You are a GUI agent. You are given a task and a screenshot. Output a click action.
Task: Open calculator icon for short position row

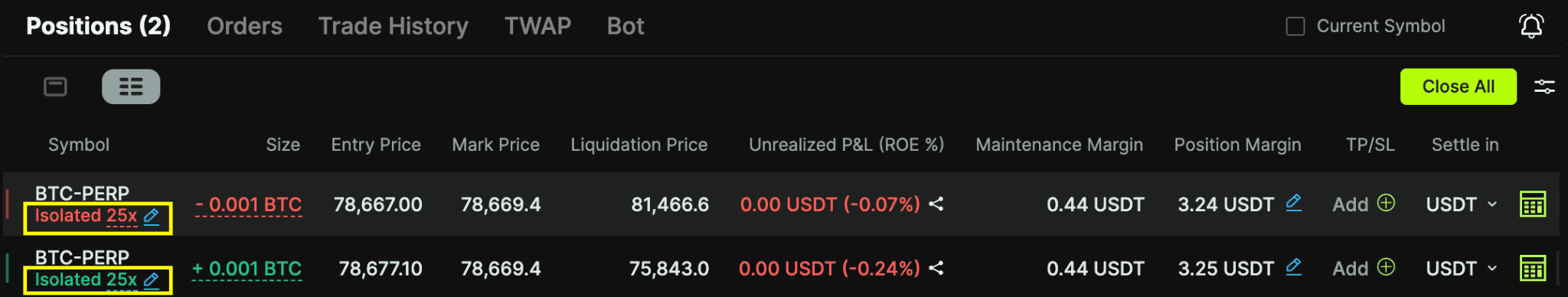1533,204
